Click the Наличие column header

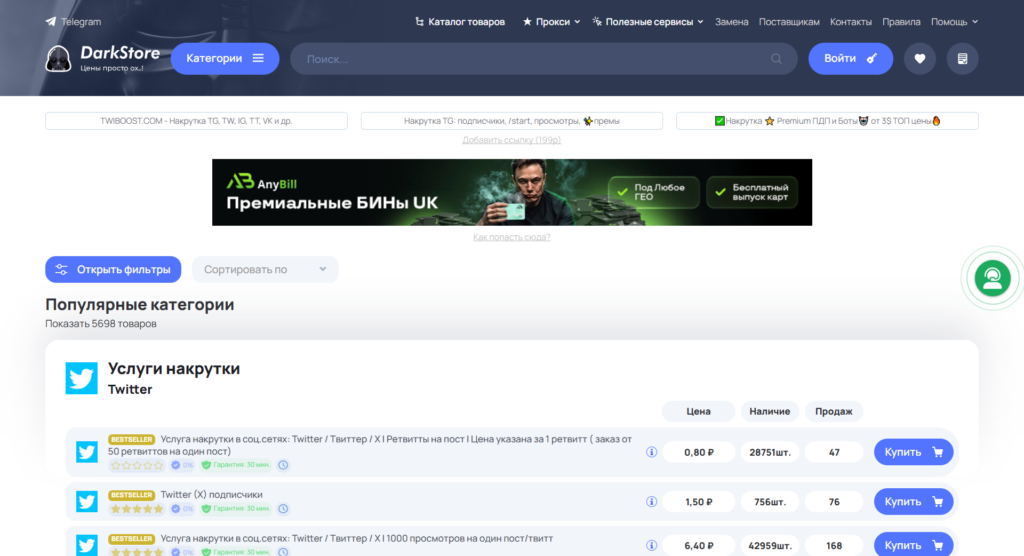coord(769,412)
